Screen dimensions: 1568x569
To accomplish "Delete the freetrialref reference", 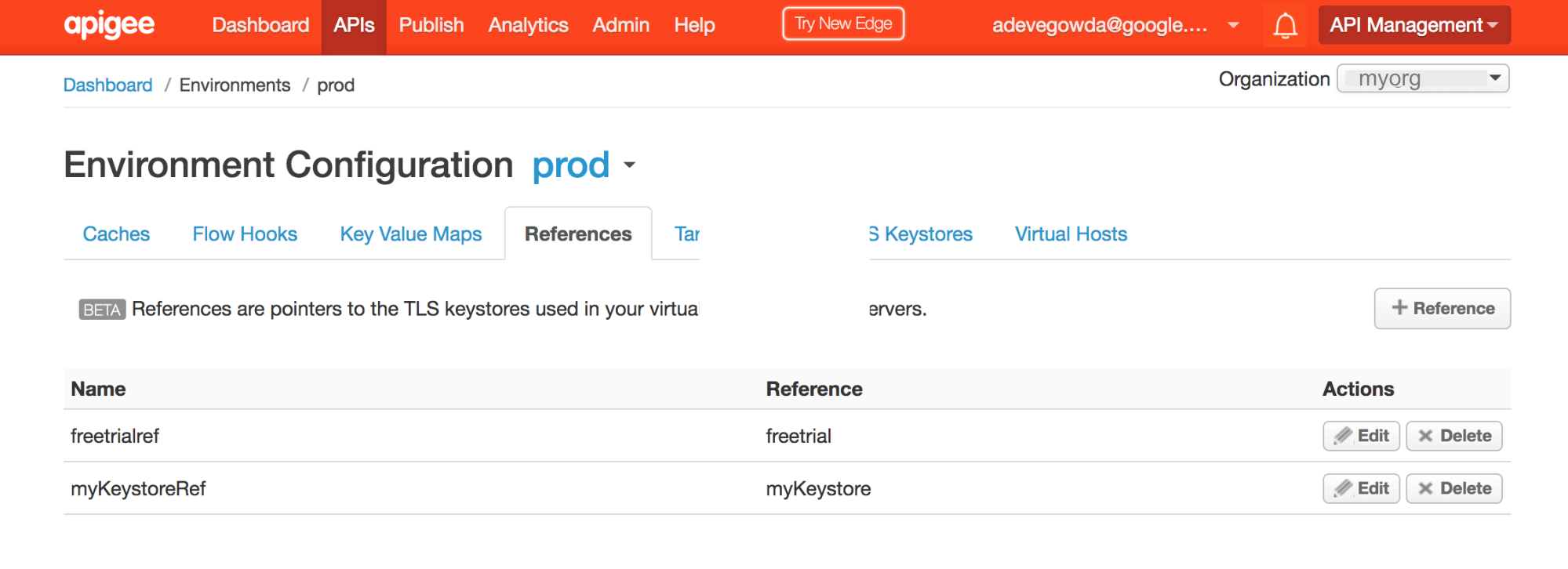I will [1453, 436].
